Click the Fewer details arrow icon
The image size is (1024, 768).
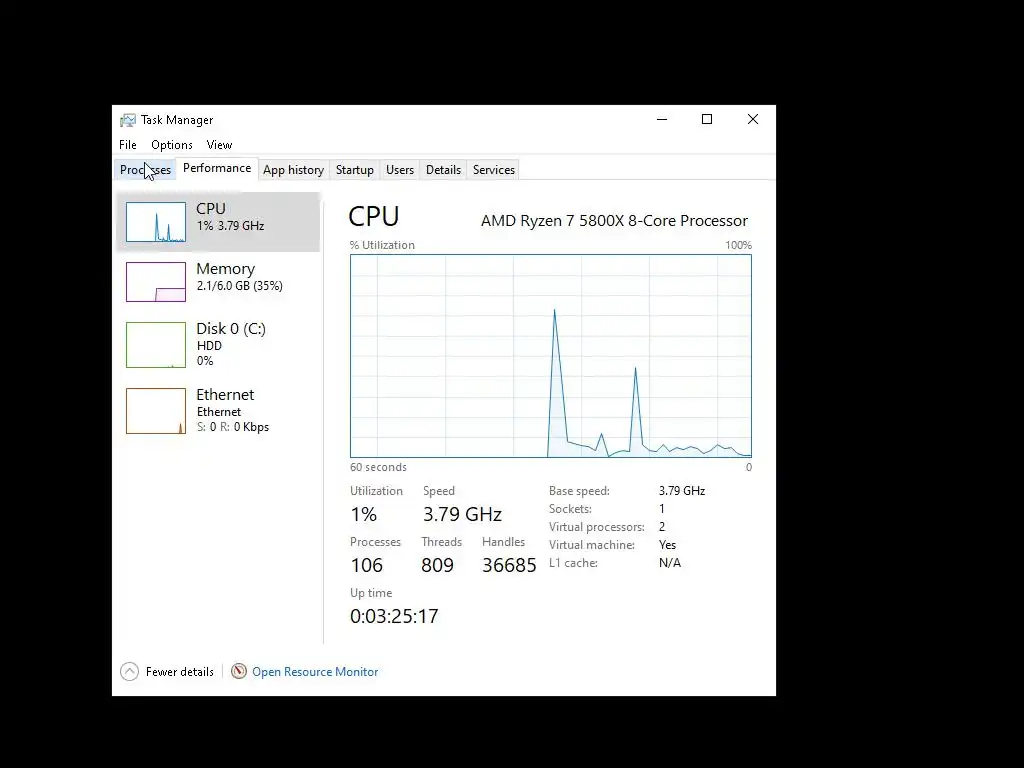coord(129,671)
